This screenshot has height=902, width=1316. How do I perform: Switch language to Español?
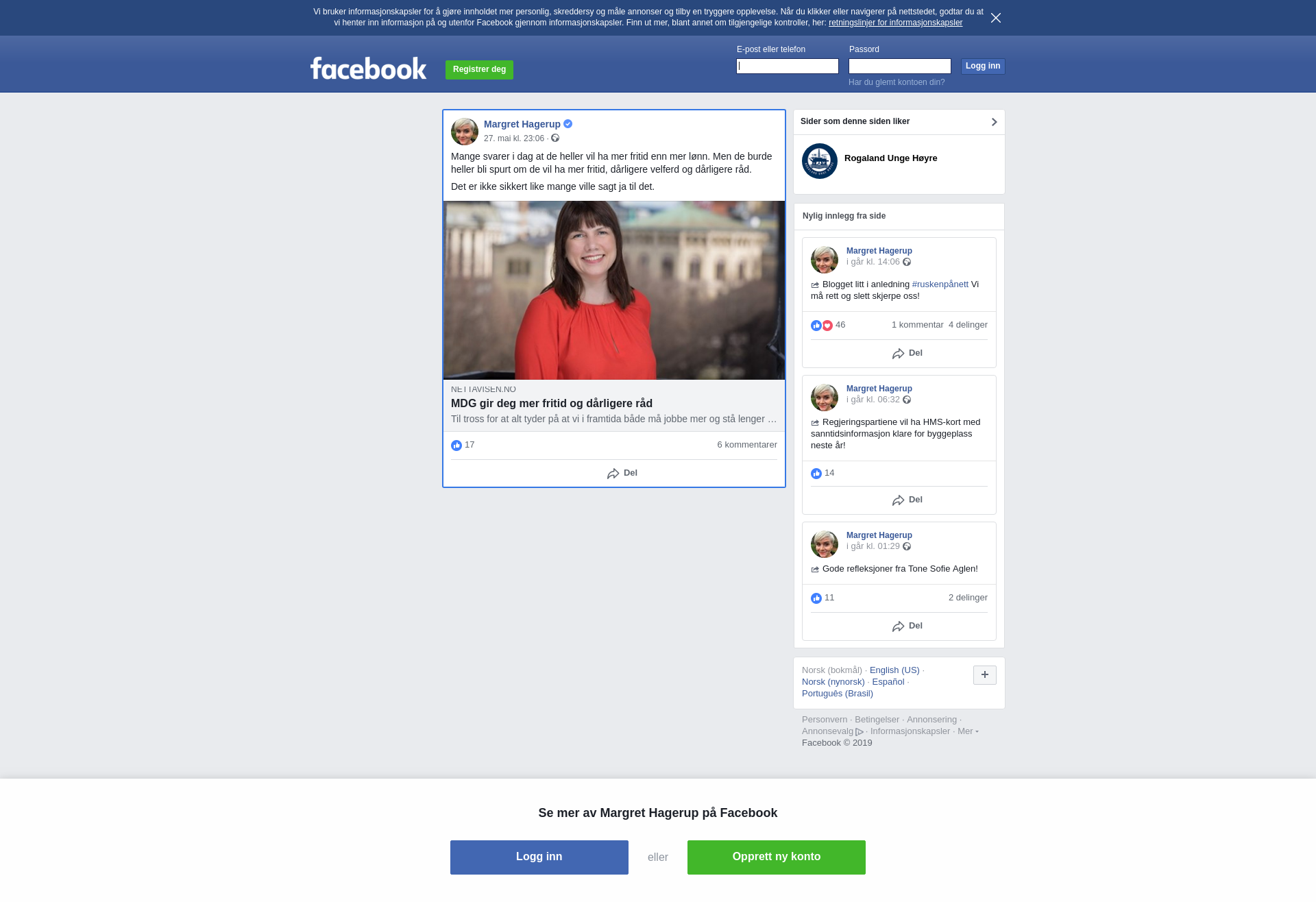coord(888,682)
